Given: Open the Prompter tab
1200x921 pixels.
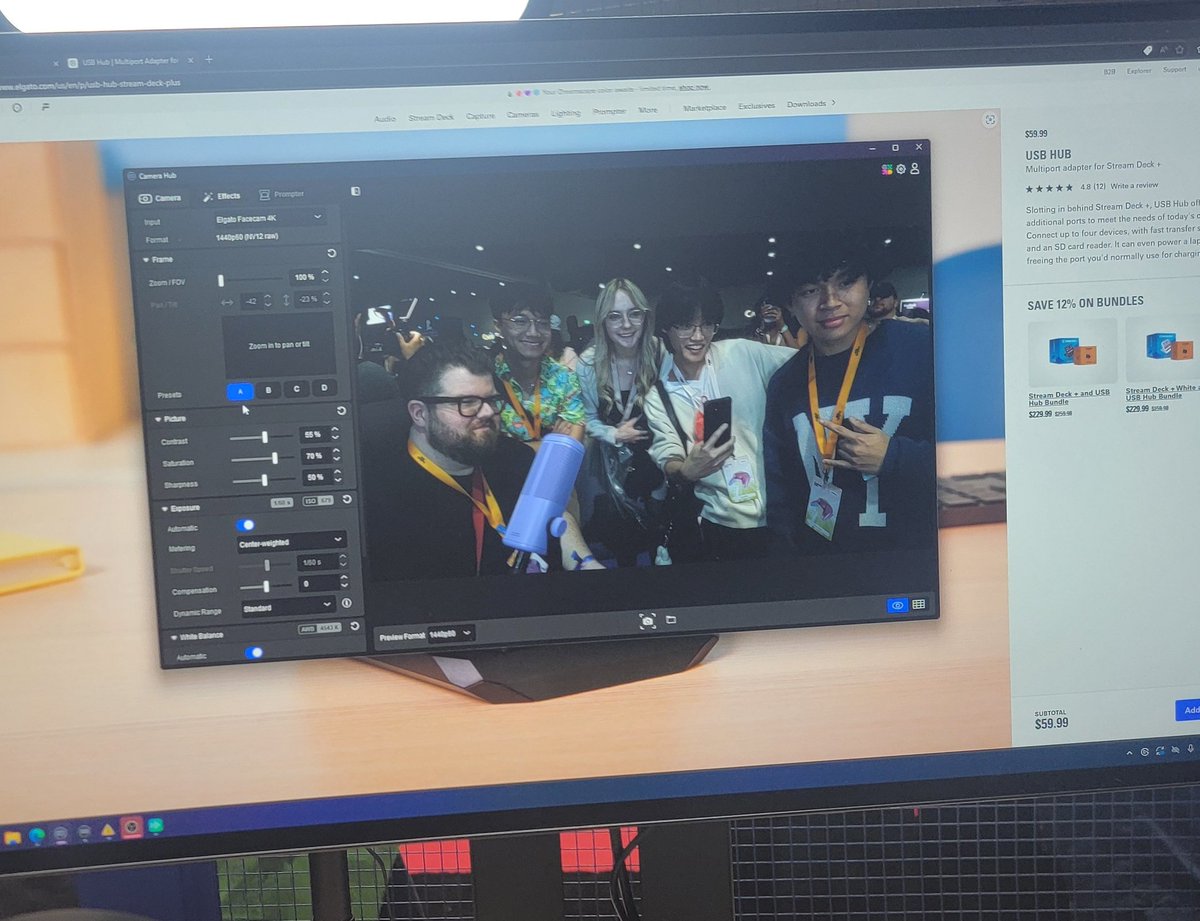Looking at the screenshot, I should click(x=282, y=194).
